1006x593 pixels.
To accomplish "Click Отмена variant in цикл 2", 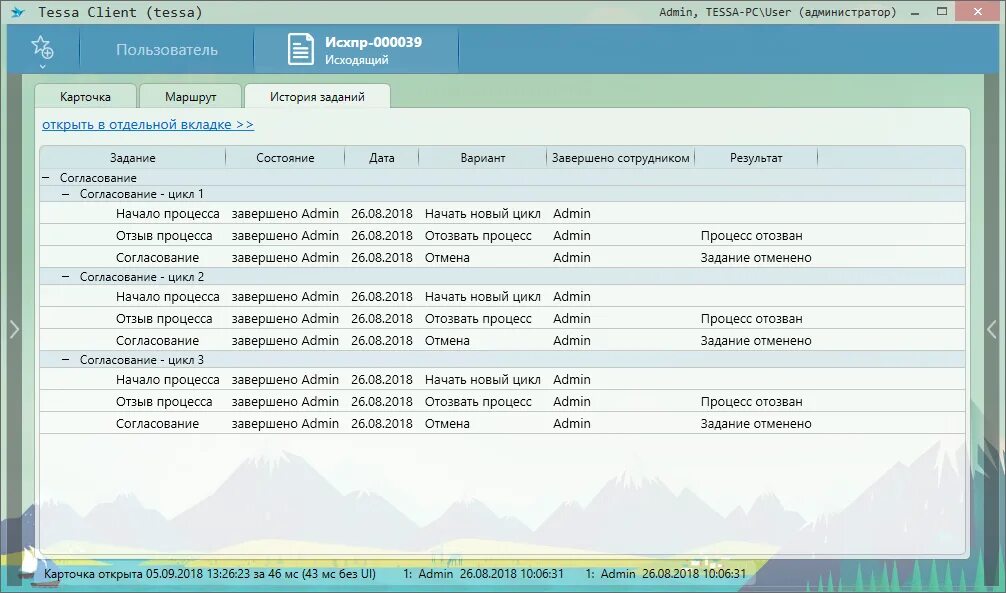I will pyautogui.click(x=447, y=340).
